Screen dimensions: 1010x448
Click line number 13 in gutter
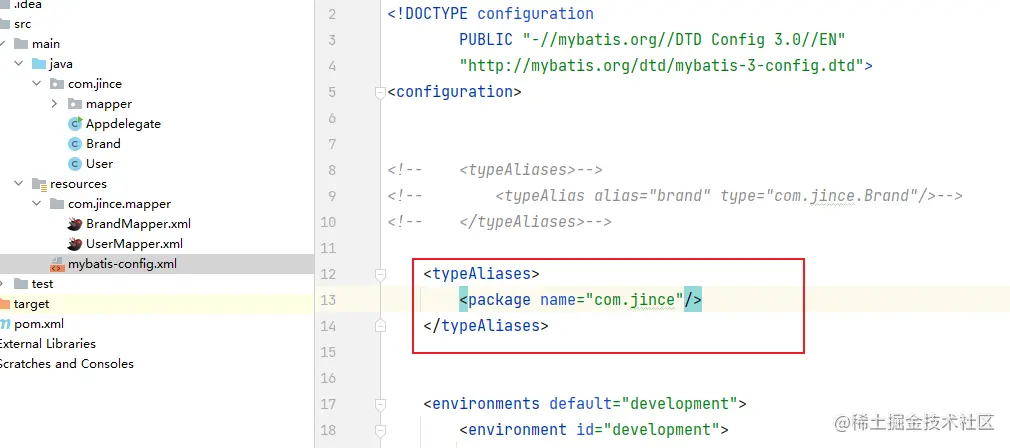click(x=328, y=300)
